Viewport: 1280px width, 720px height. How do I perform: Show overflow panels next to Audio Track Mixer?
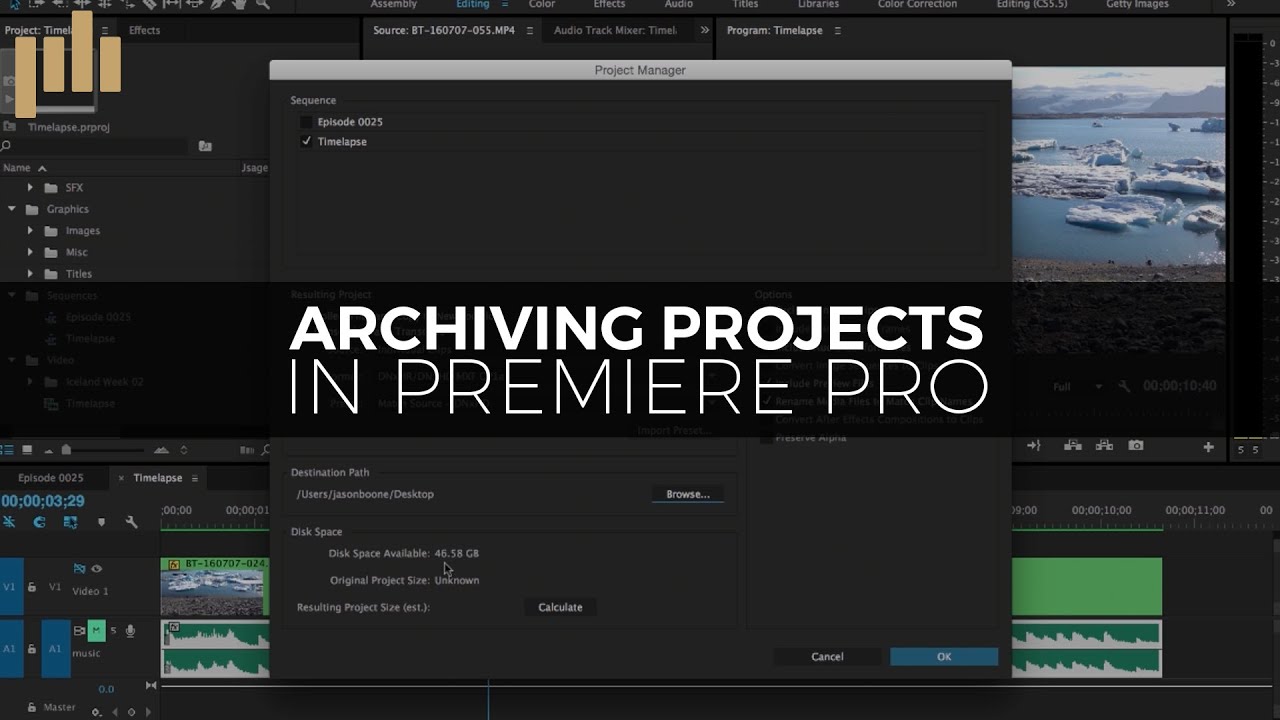[705, 30]
